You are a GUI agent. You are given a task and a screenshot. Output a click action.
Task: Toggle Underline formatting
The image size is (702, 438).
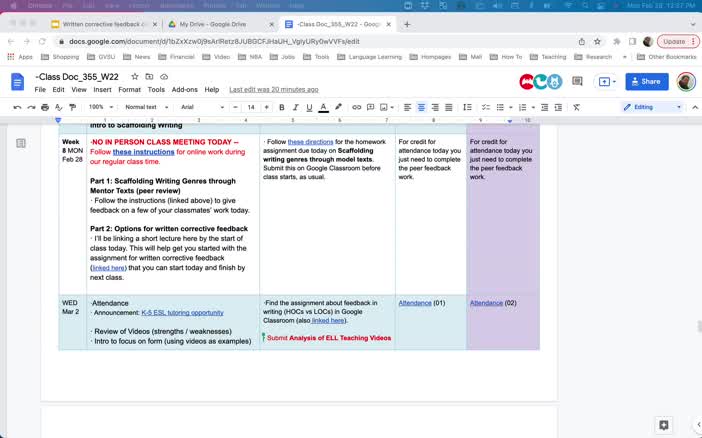tap(309, 107)
